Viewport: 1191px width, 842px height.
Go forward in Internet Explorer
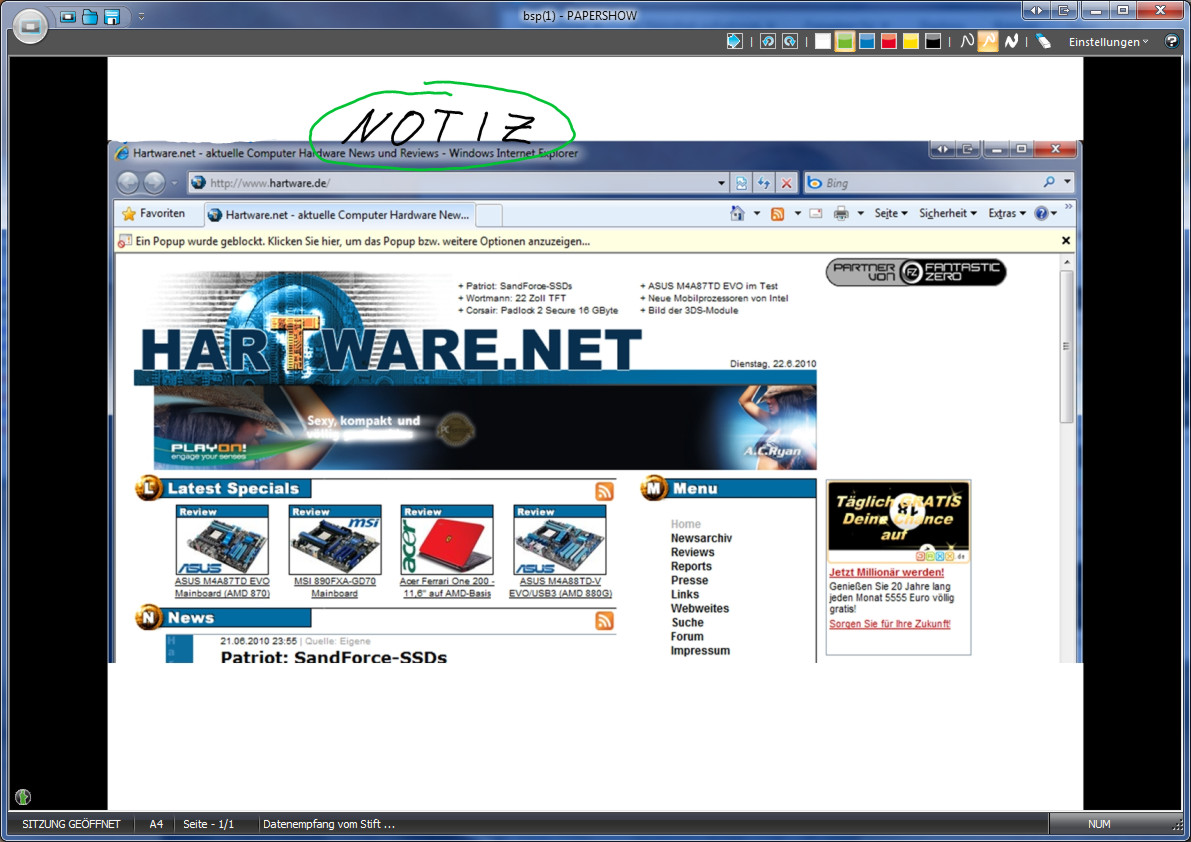coord(154,182)
